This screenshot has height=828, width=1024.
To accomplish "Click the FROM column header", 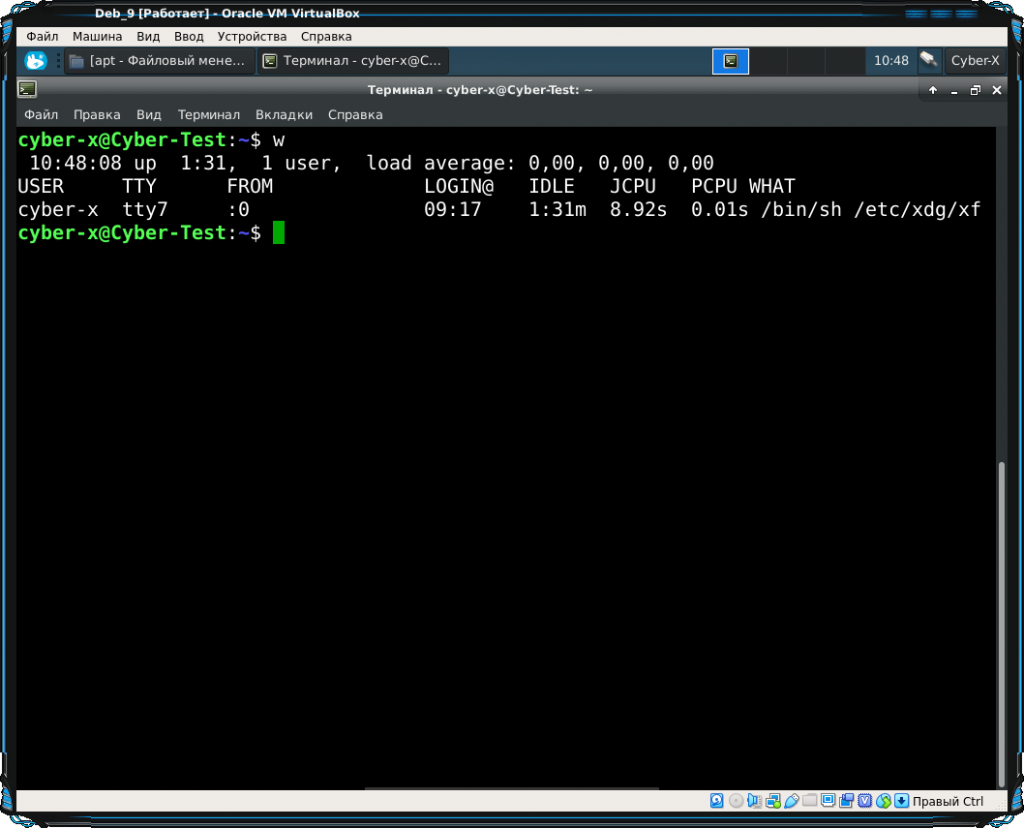I will click(249, 187).
